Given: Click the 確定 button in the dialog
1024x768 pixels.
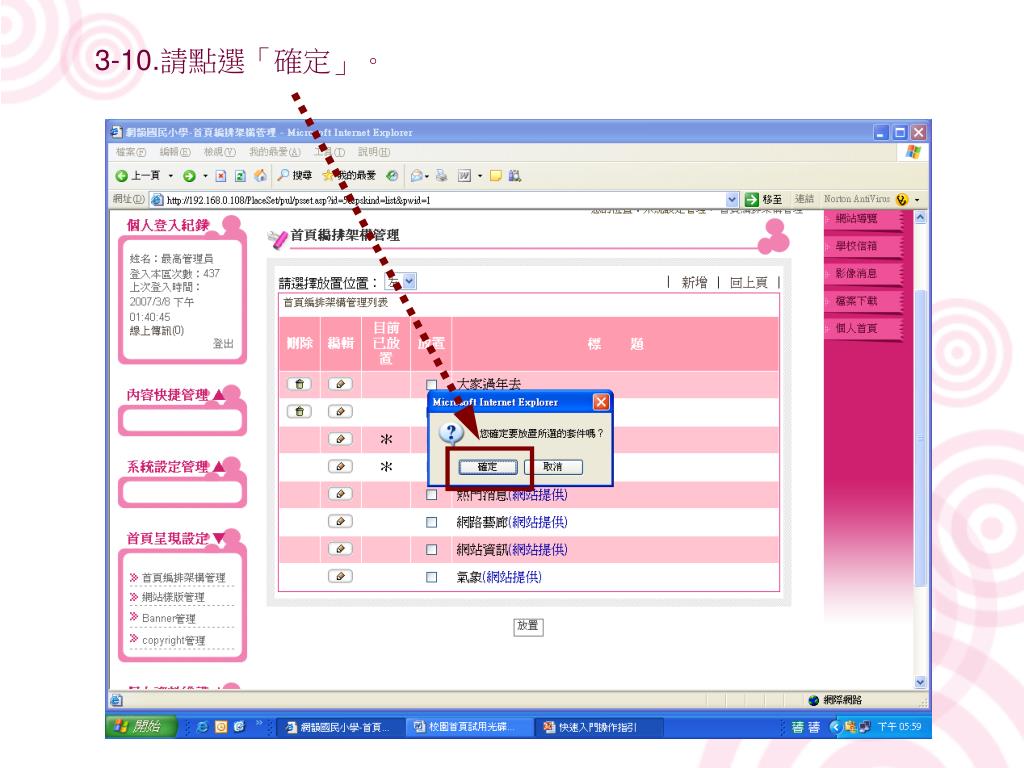Looking at the screenshot, I should (487, 467).
